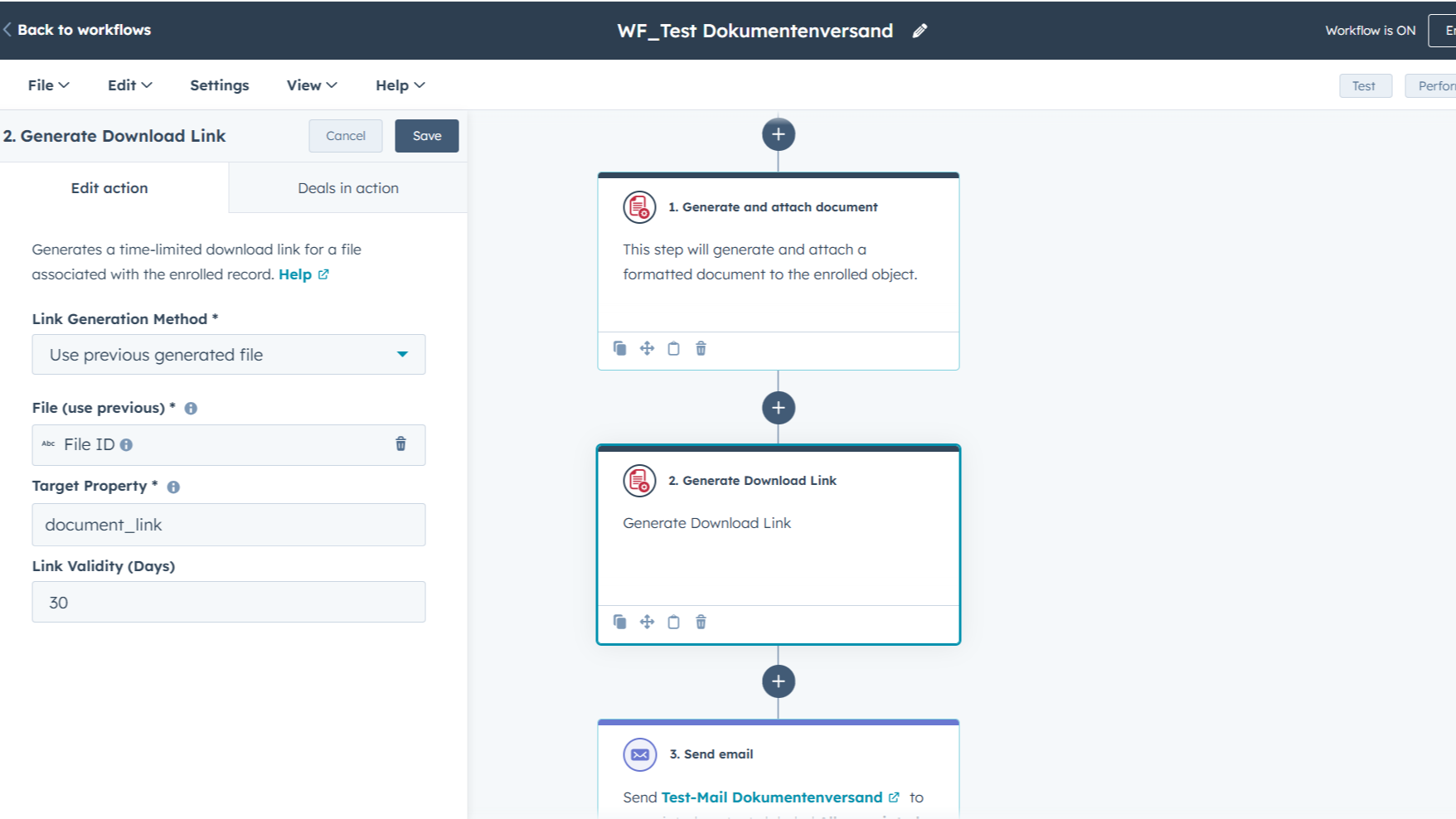Copy step 1 to clipboard

tap(673, 348)
